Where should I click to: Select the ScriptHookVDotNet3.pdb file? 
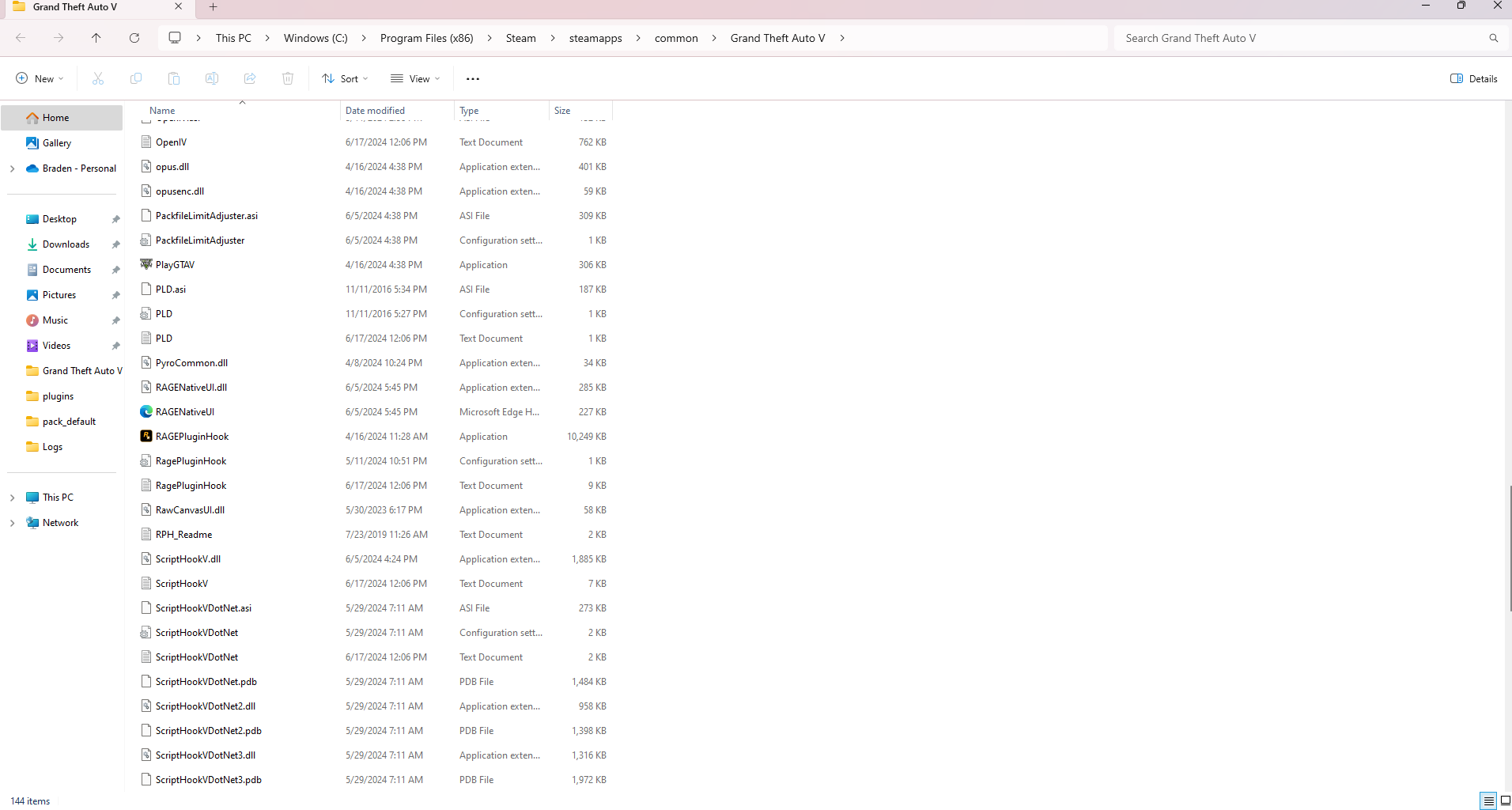208,780
